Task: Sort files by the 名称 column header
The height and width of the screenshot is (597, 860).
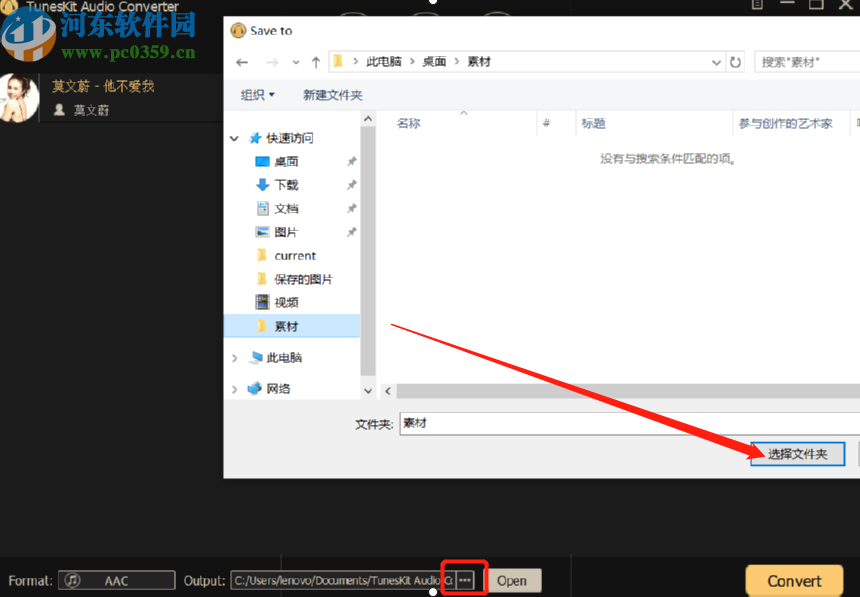Action: [406, 123]
